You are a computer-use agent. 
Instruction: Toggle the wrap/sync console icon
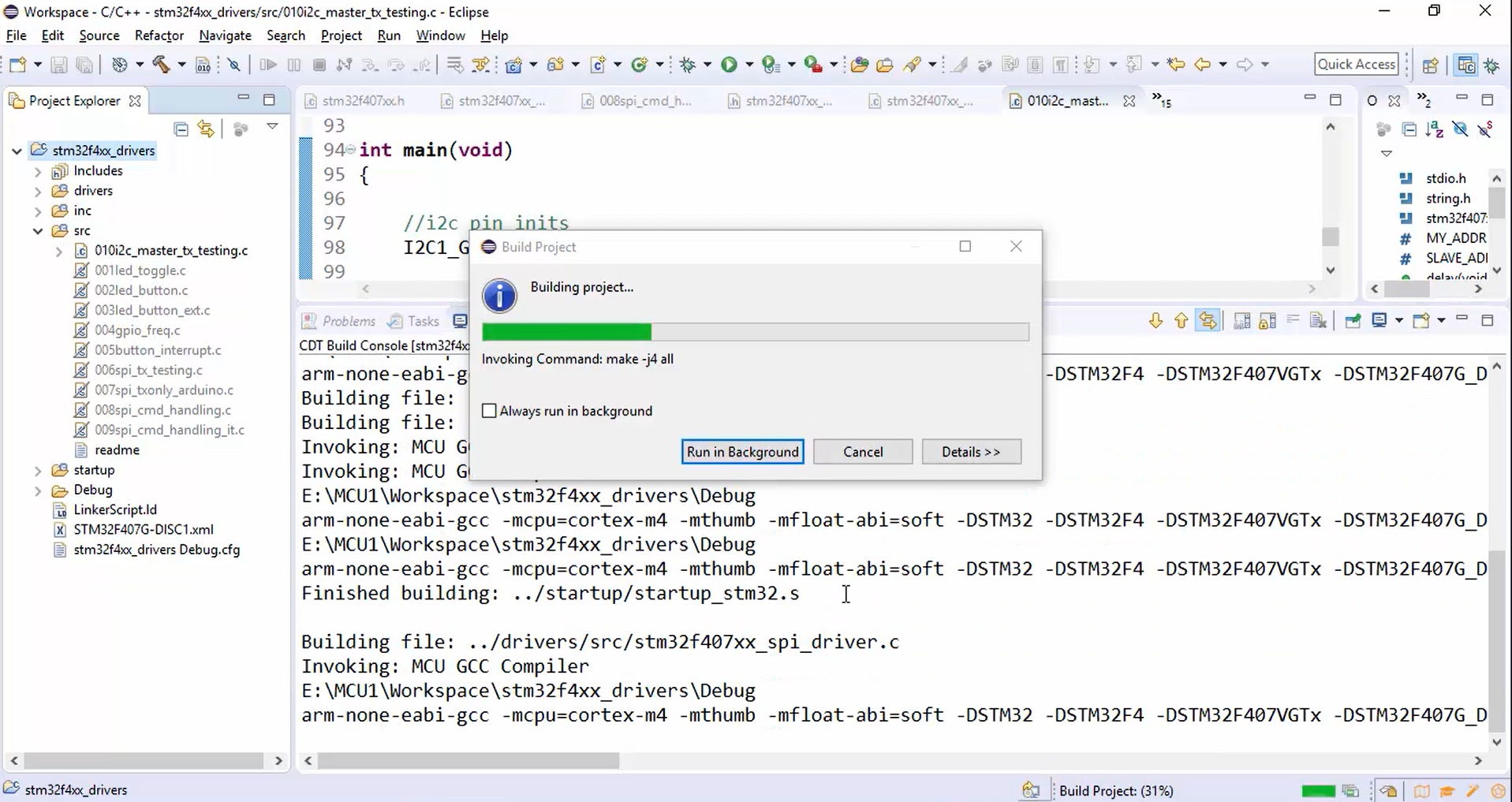click(1208, 320)
